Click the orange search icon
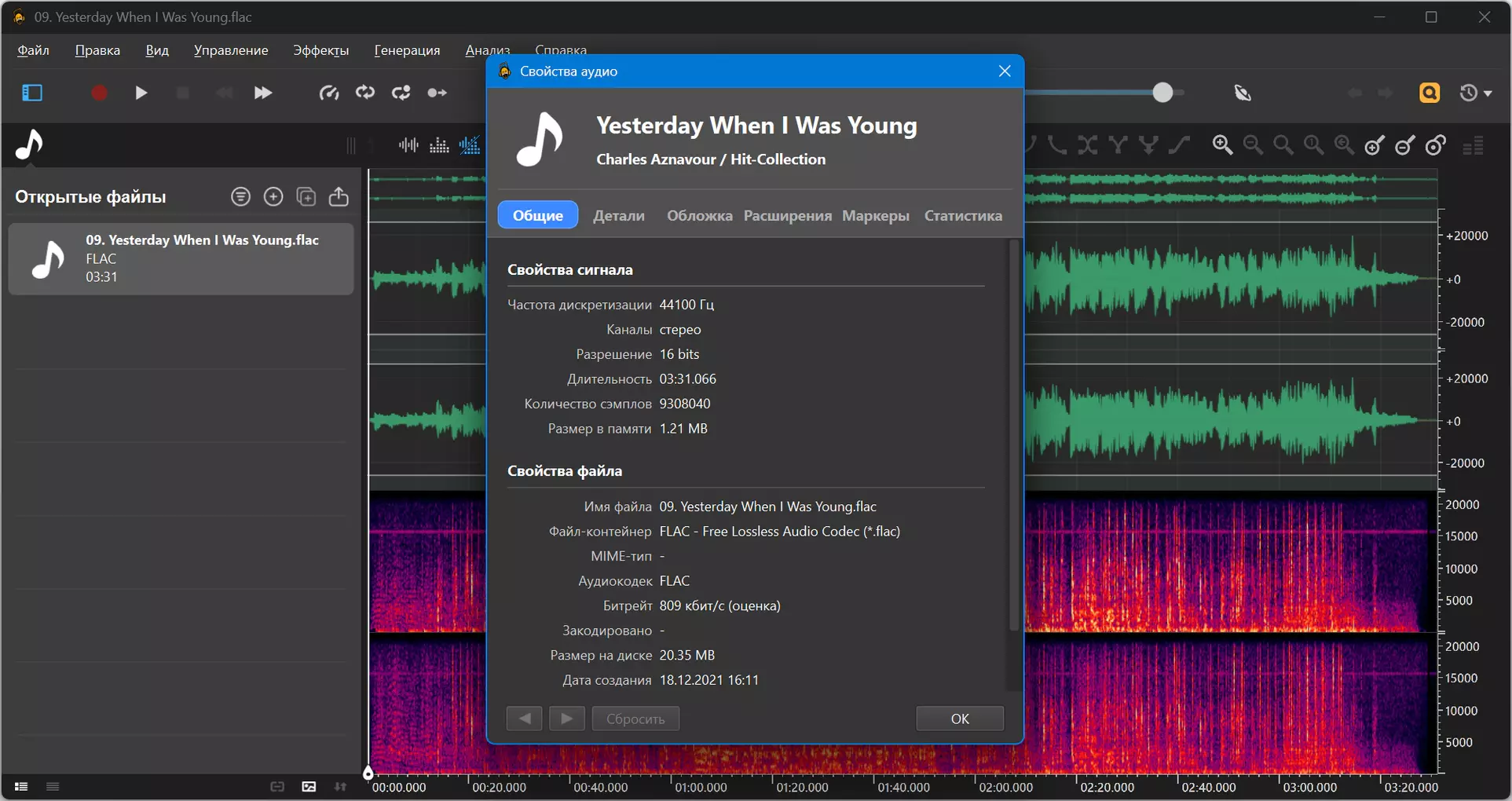Image resolution: width=1512 pixels, height=801 pixels. 1430,93
